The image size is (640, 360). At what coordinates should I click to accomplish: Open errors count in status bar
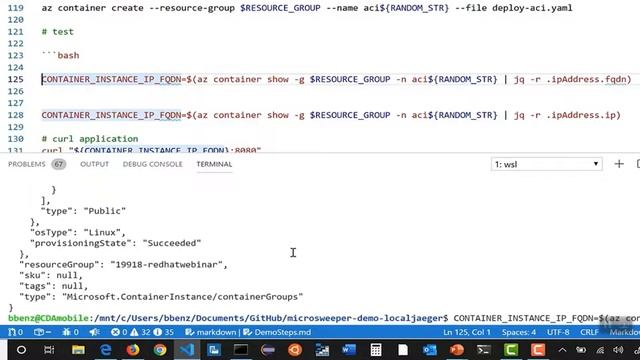point(119,332)
